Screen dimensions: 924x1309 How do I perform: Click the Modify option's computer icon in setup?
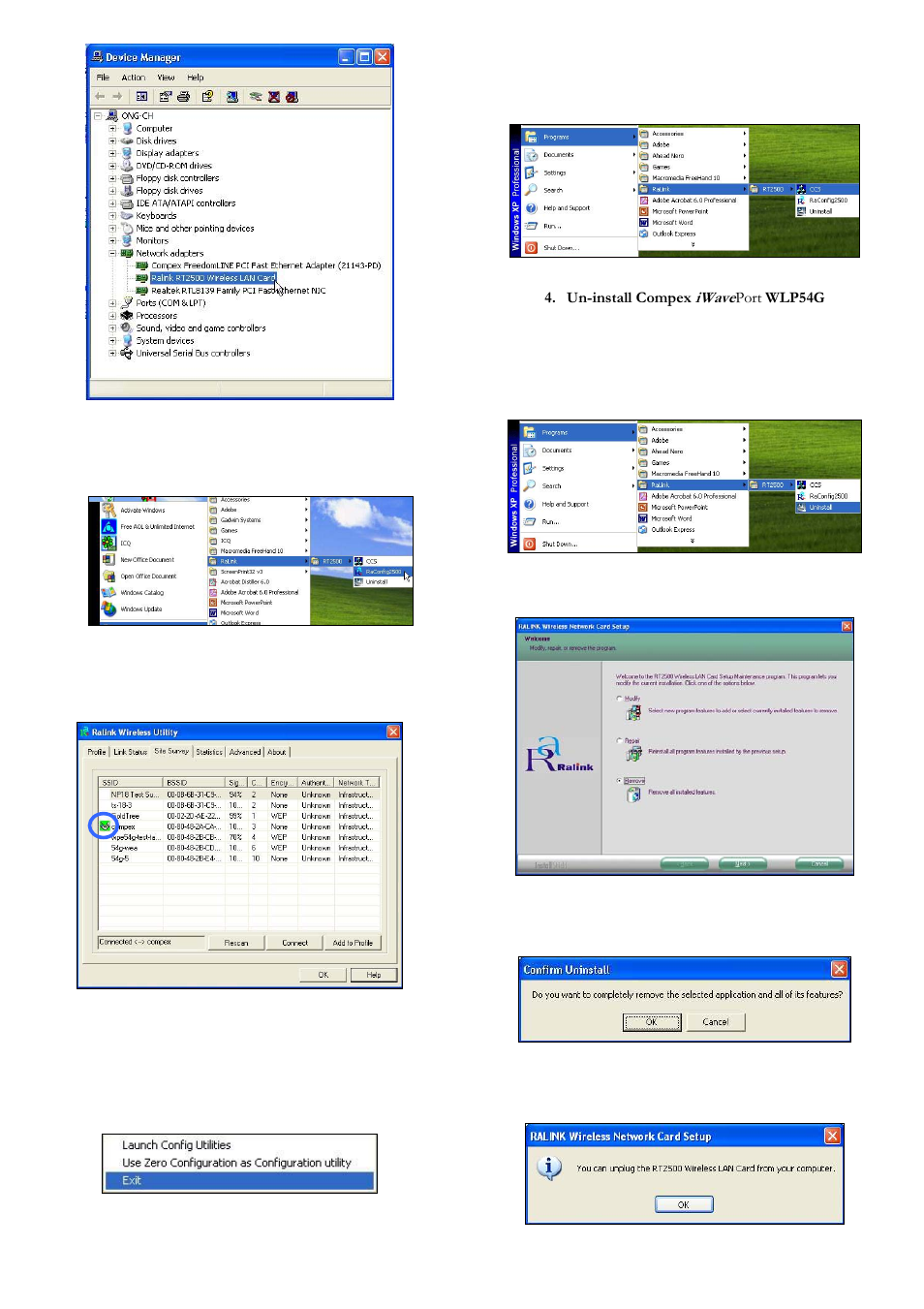(x=633, y=713)
